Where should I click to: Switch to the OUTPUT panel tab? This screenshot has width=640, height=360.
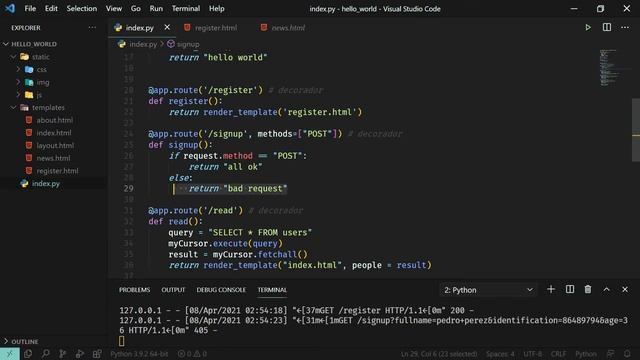point(173,290)
